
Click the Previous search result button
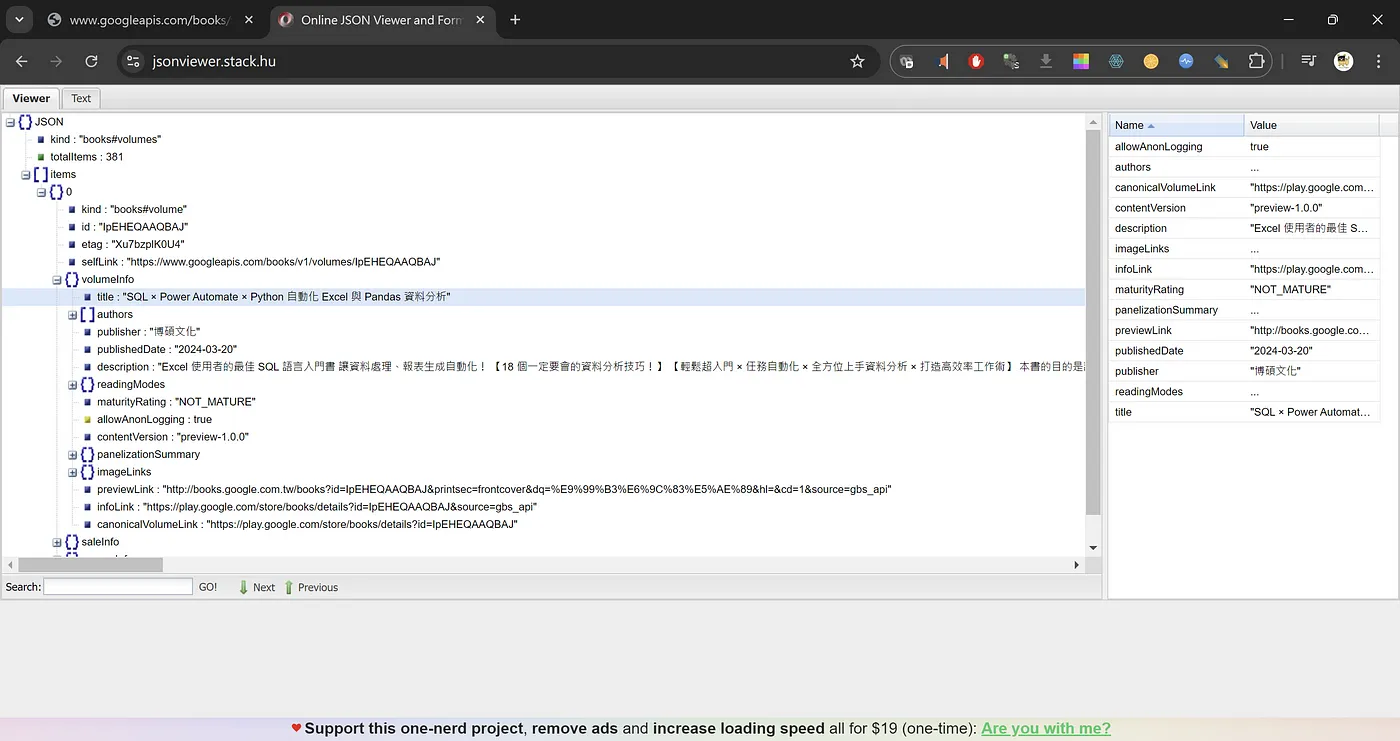click(x=311, y=587)
